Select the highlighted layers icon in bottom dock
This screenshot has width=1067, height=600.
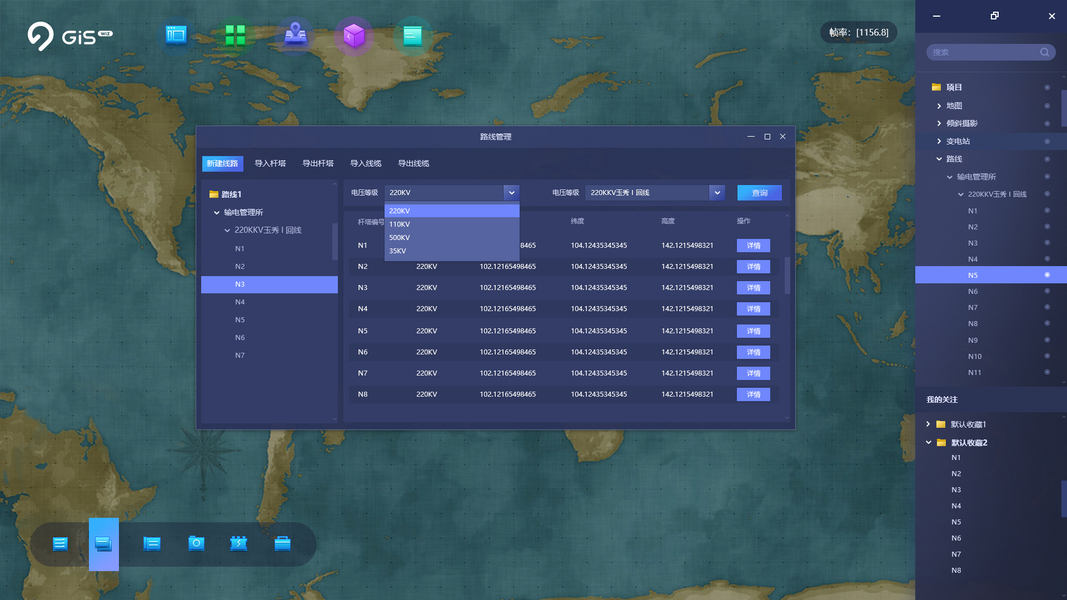pyautogui.click(x=103, y=544)
